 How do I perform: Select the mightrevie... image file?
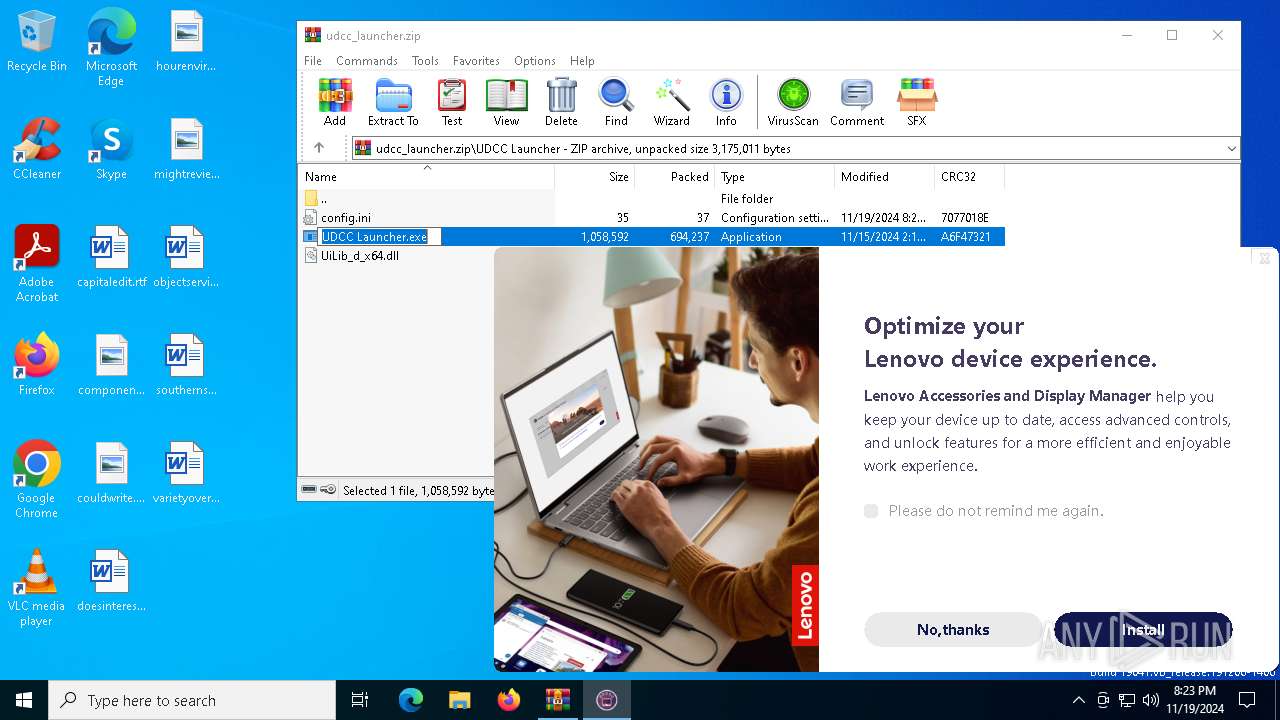click(x=186, y=149)
